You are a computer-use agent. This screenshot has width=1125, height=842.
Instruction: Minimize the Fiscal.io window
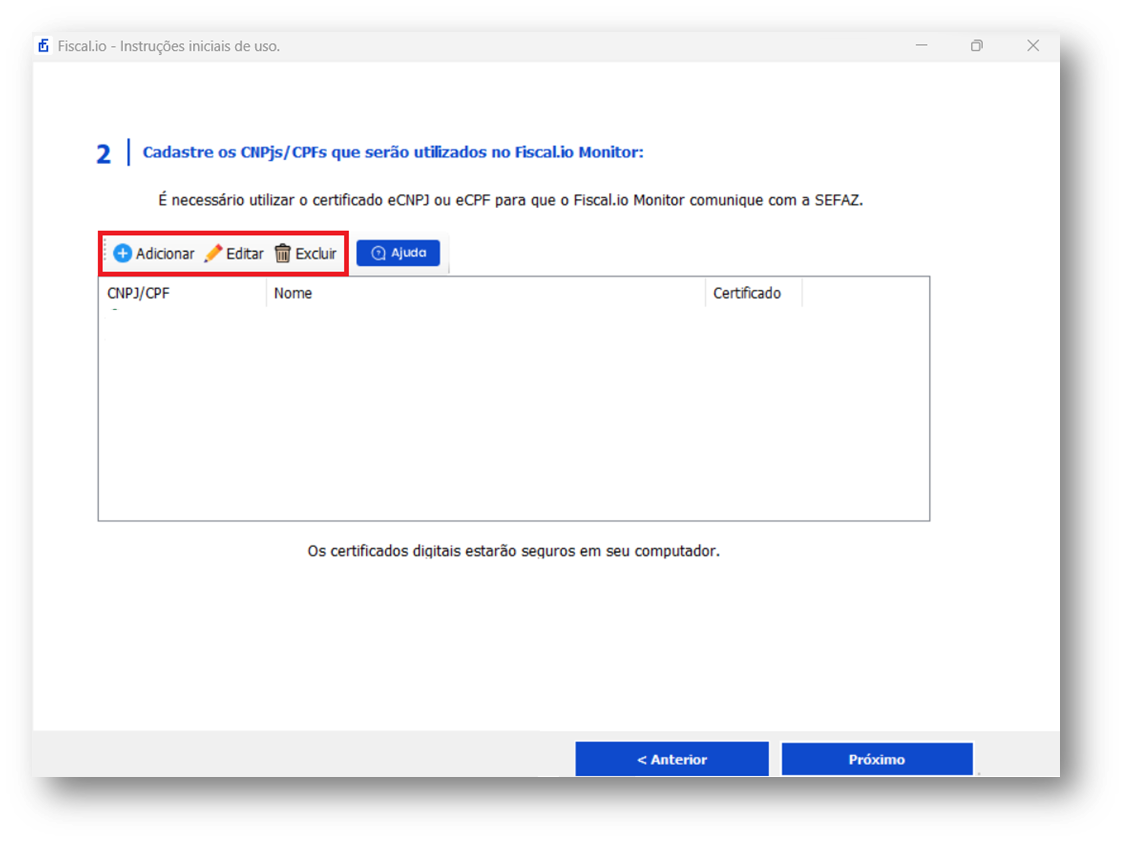[921, 45]
